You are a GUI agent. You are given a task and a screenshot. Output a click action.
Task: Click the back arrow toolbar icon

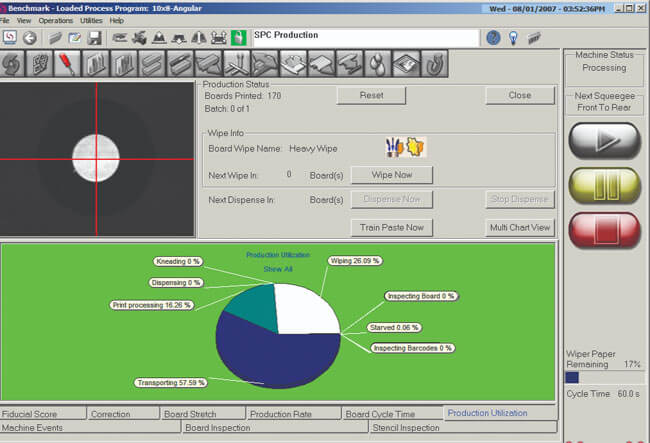click(x=29, y=38)
